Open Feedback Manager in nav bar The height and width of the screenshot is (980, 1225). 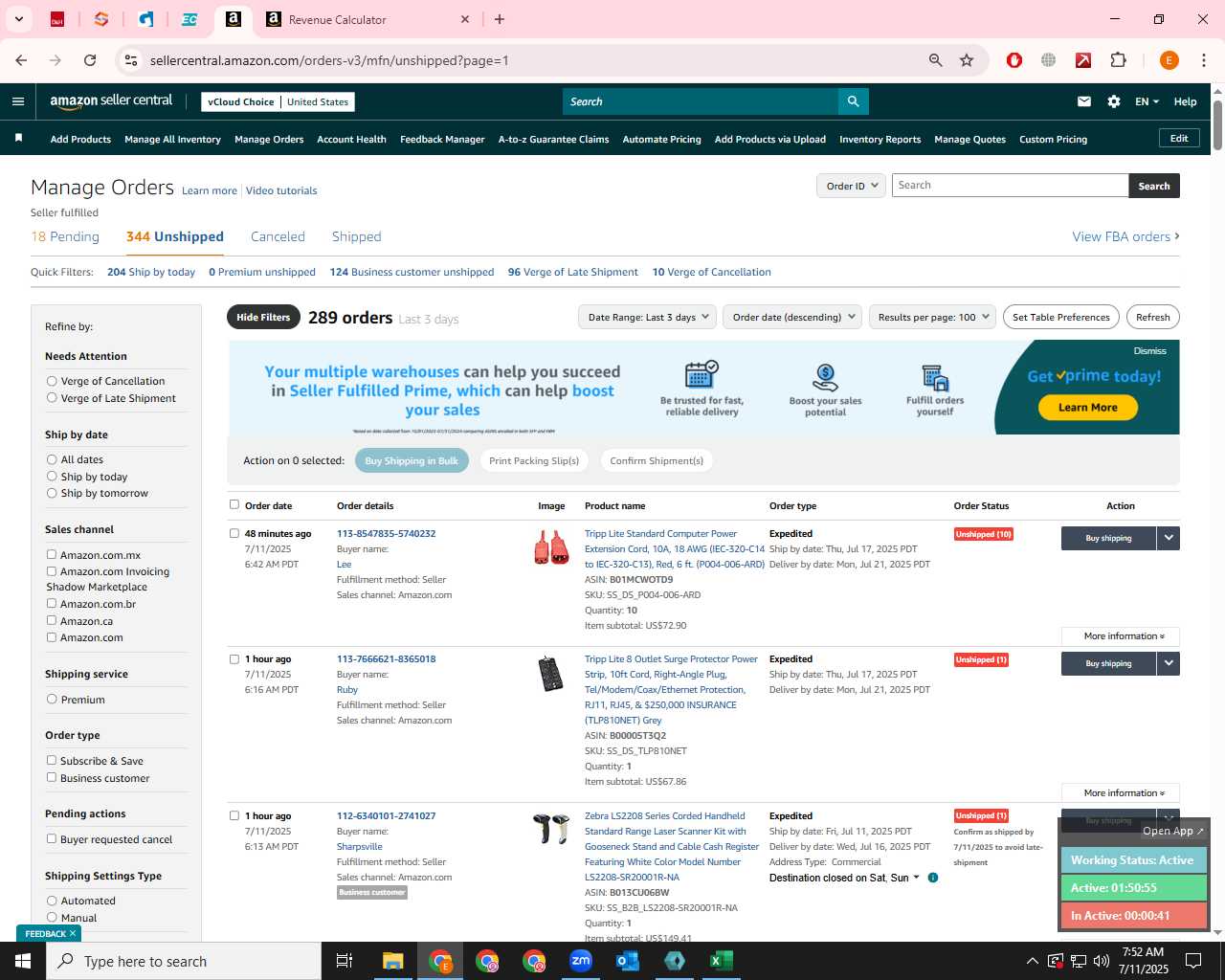click(442, 139)
